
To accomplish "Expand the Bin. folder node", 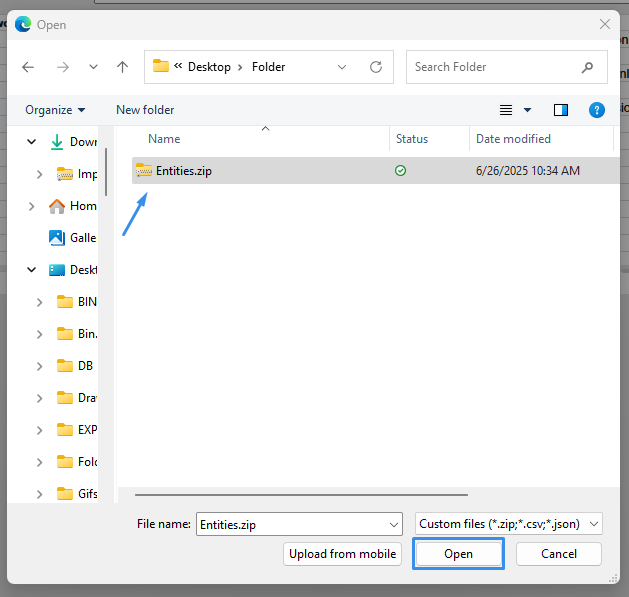I will (x=39, y=334).
